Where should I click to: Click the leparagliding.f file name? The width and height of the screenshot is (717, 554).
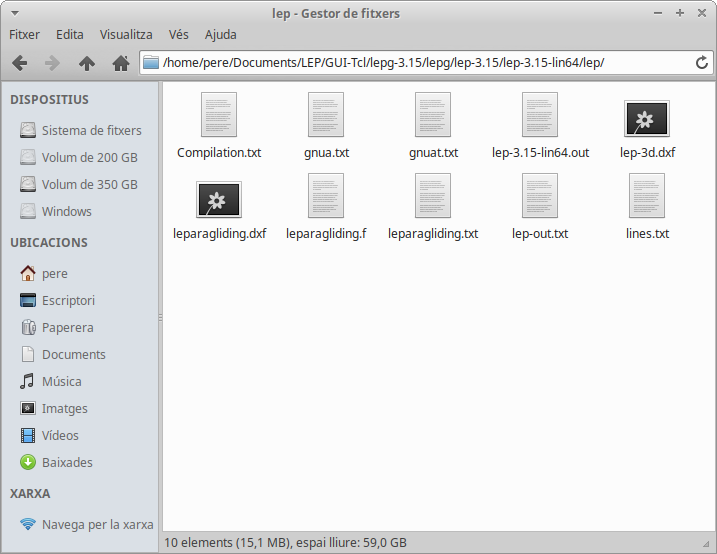(326, 234)
